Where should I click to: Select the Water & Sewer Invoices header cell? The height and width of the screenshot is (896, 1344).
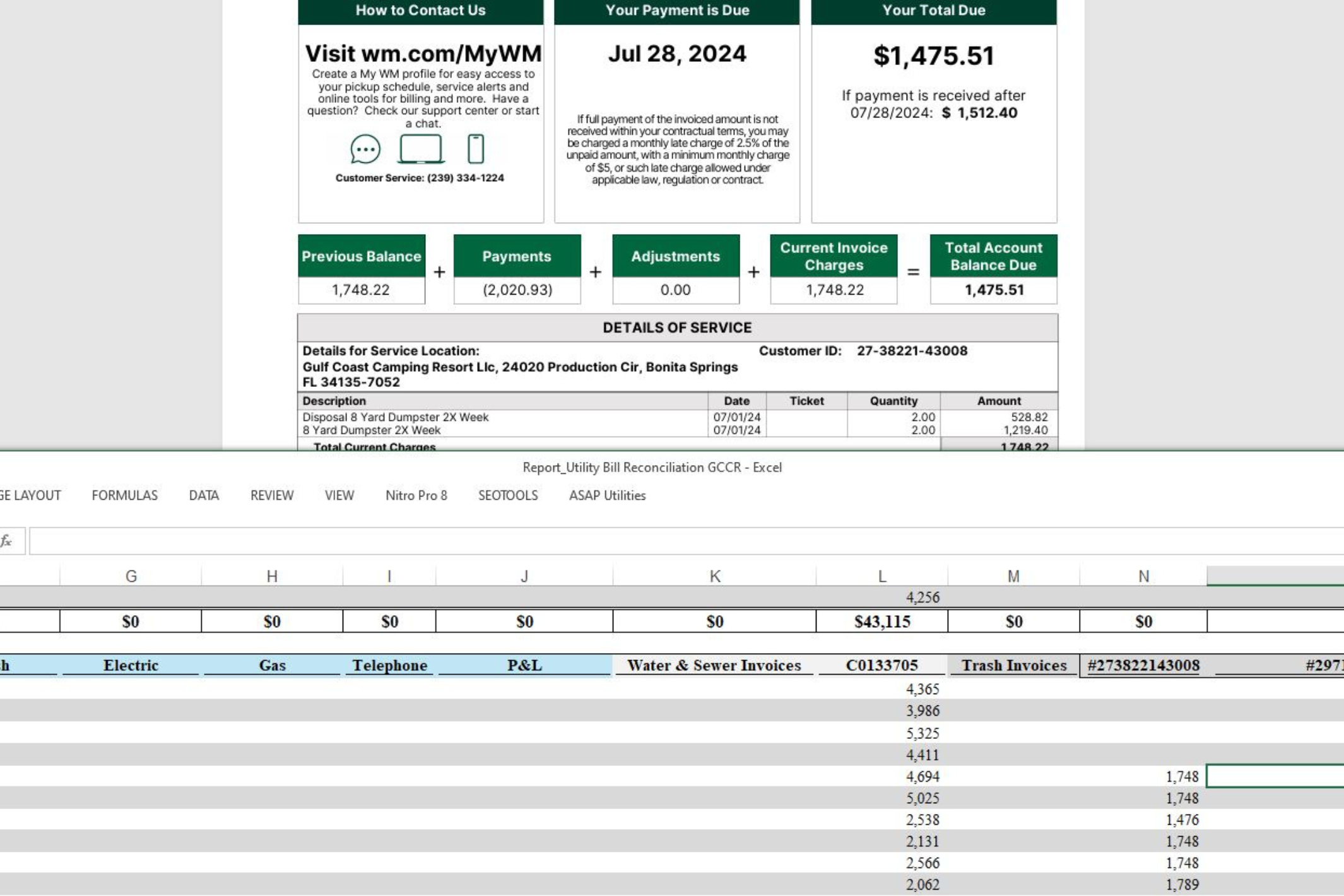(714, 665)
